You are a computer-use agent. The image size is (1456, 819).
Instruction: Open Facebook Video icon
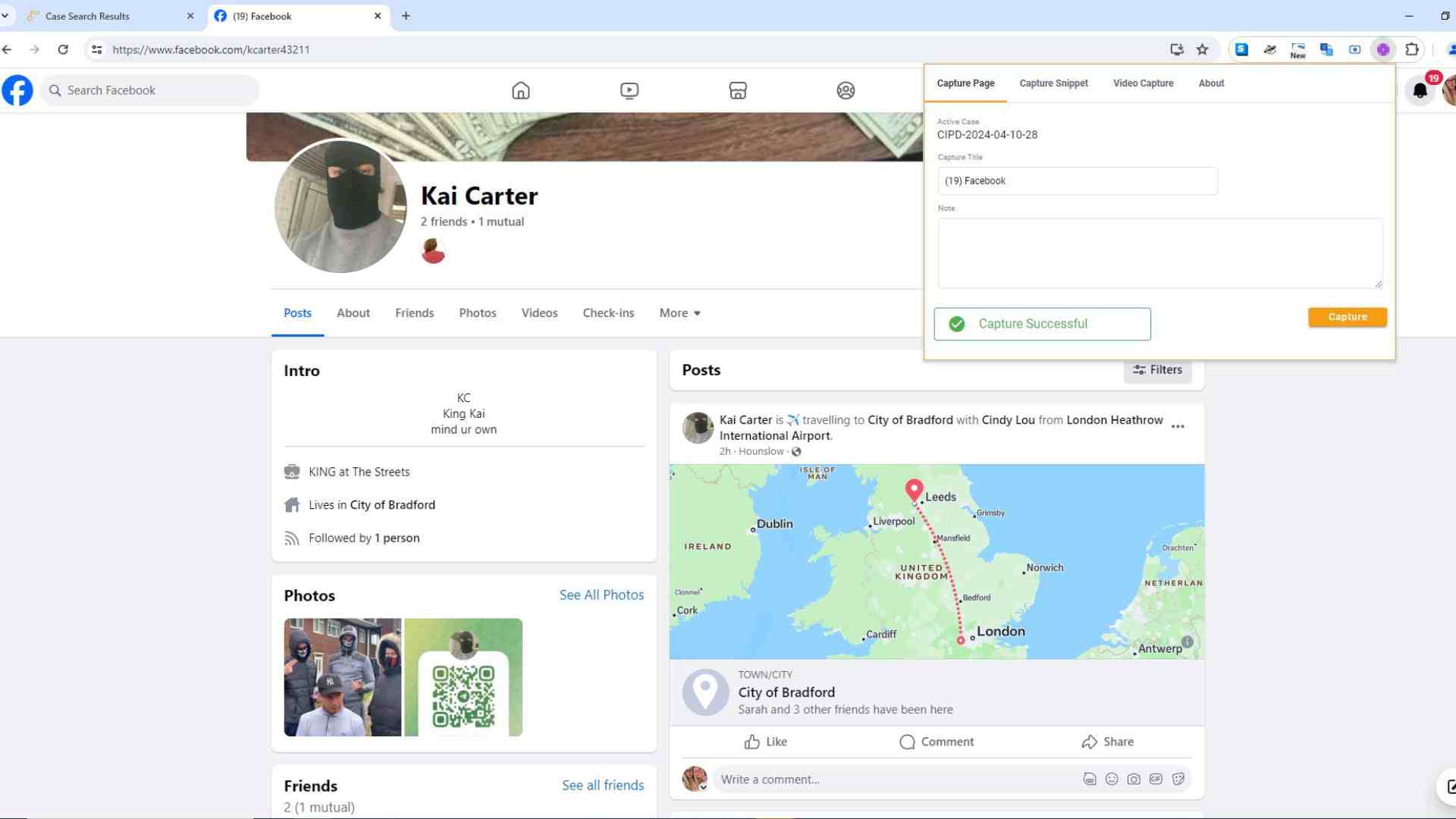629,90
